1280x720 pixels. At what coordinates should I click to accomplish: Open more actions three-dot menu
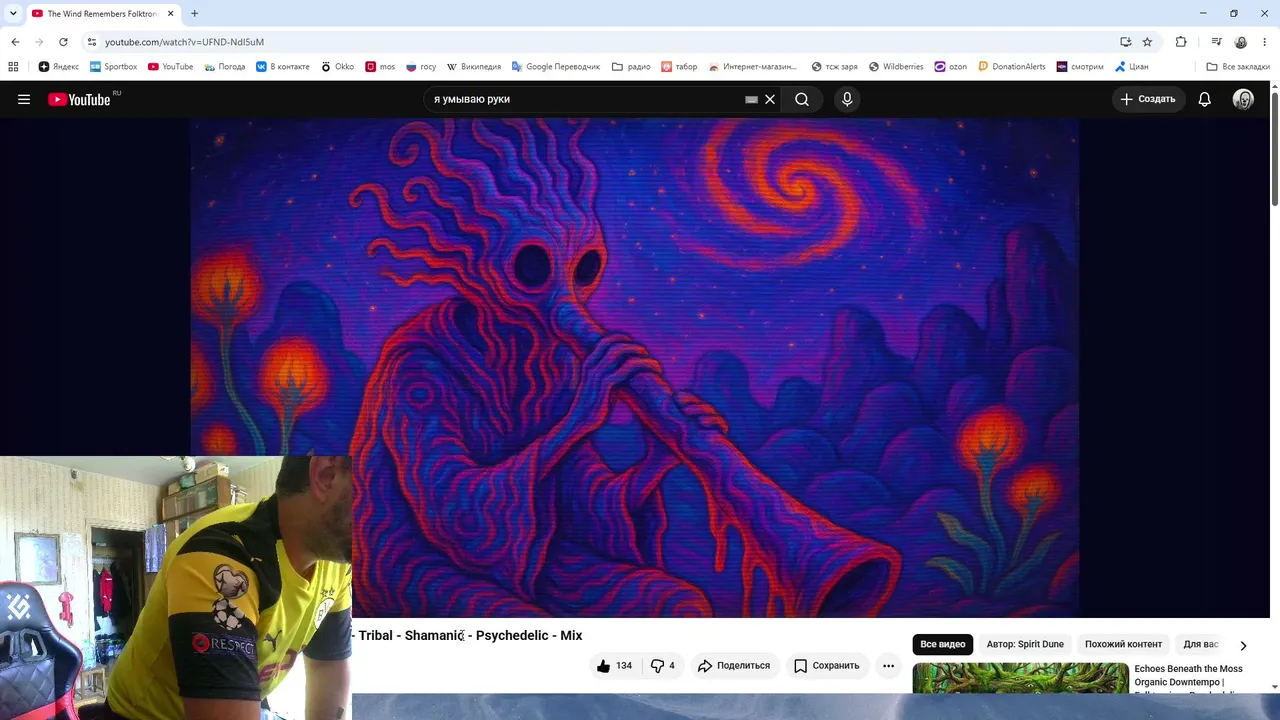point(888,665)
